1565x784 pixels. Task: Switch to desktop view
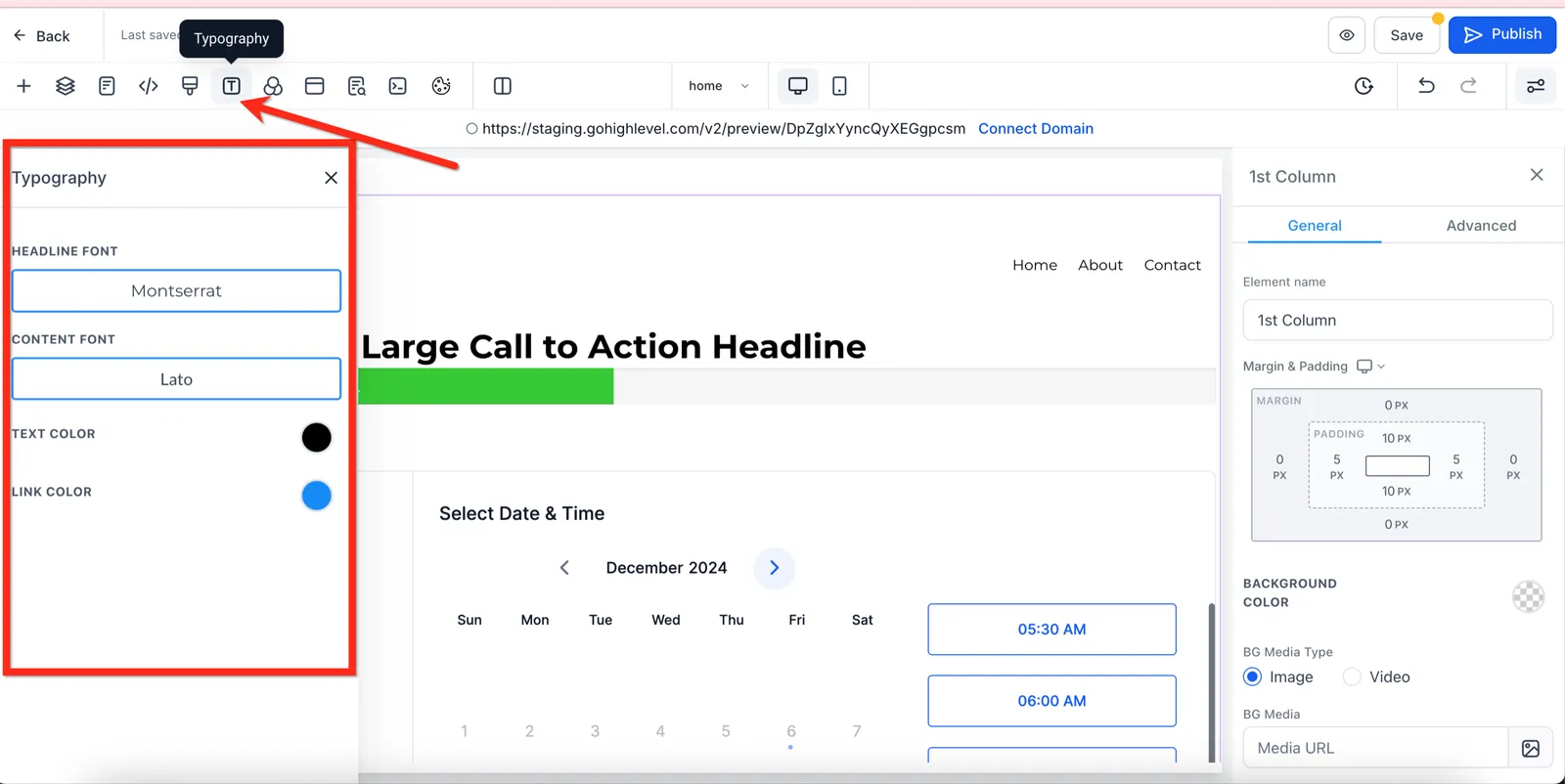click(x=798, y=86)
